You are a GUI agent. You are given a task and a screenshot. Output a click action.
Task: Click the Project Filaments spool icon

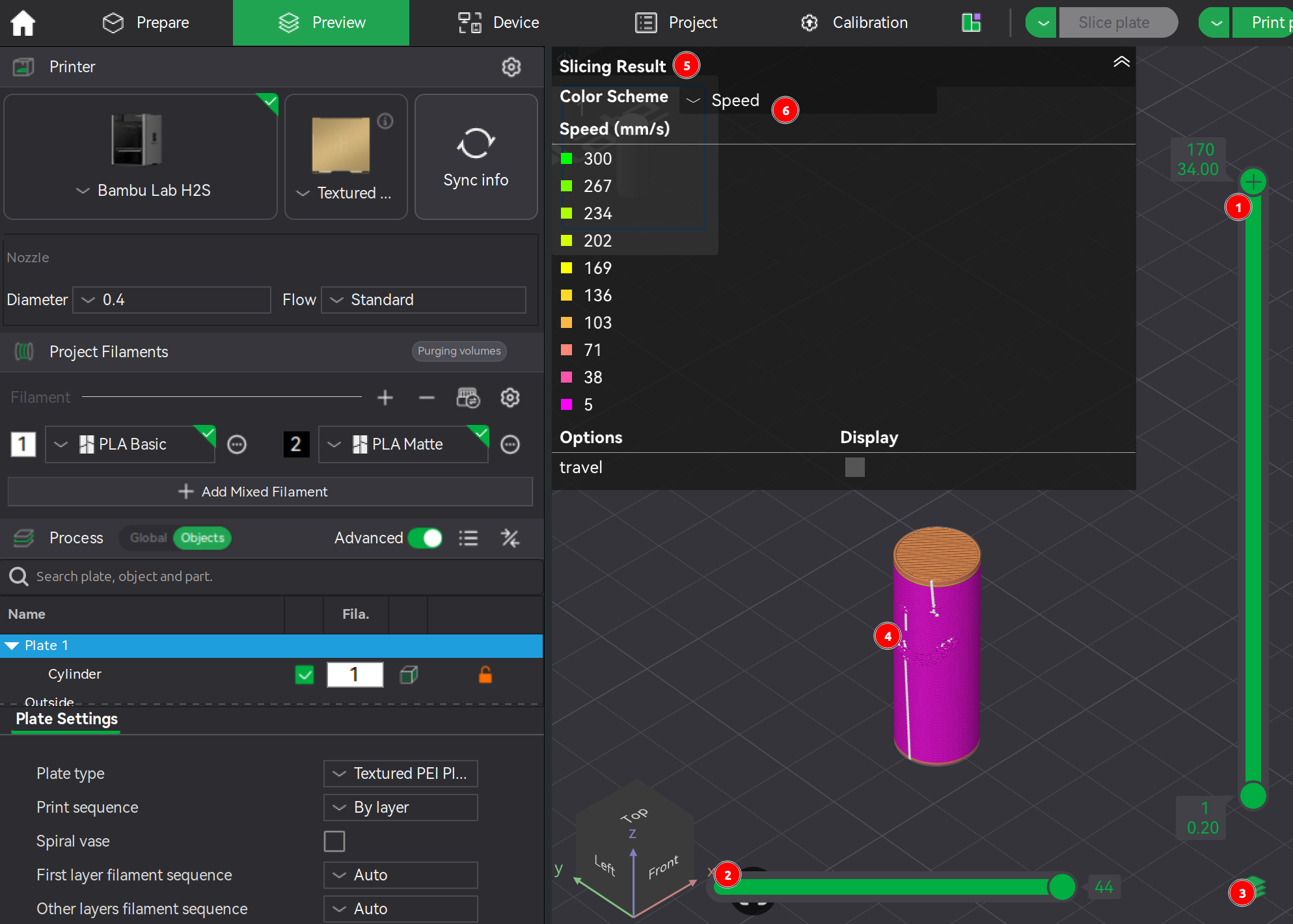[24, 352]
